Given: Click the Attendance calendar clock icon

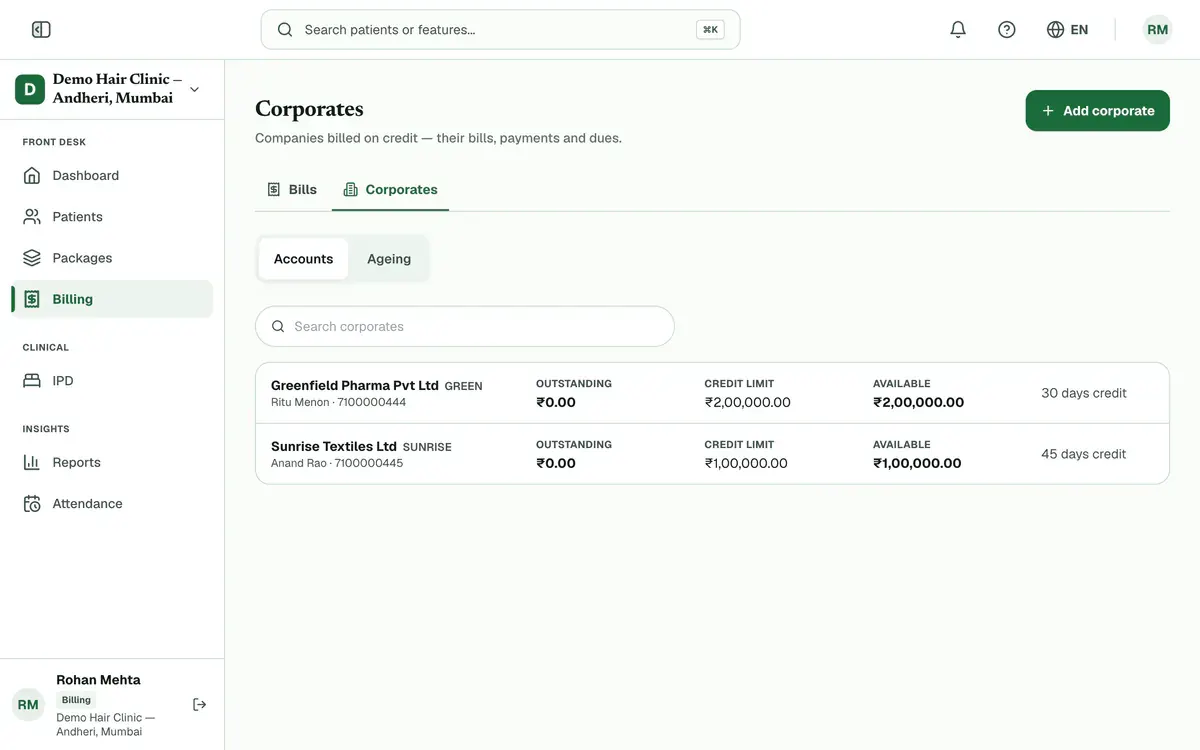Looking at the screenshot, I should click(x=32, y=504).
